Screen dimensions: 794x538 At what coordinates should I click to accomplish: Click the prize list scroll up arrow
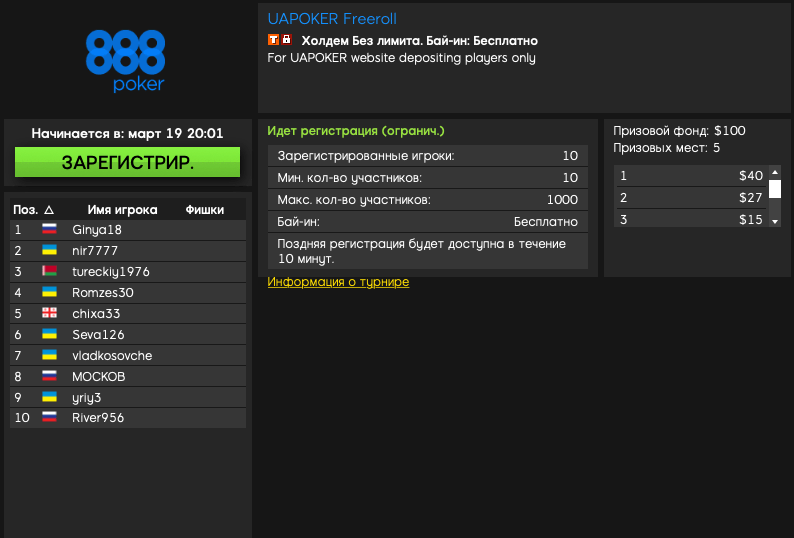pos(775,172)
